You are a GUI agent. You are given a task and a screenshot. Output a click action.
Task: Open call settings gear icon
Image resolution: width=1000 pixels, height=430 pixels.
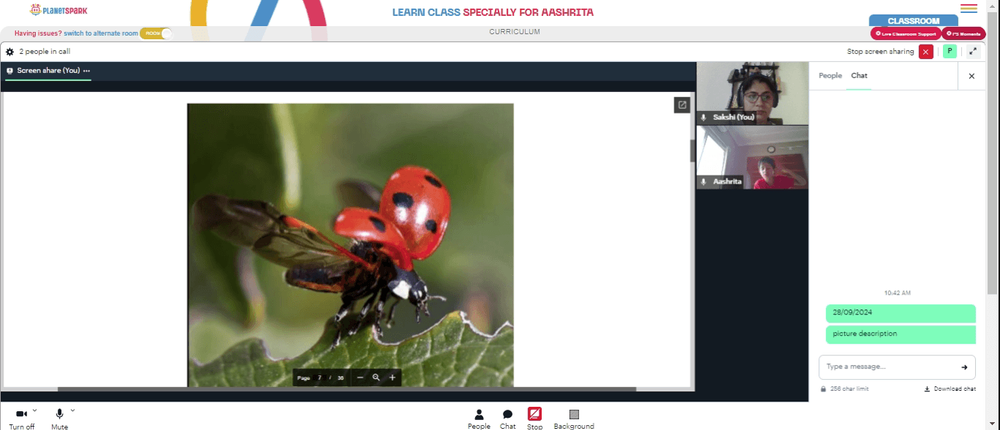[10, 52]
